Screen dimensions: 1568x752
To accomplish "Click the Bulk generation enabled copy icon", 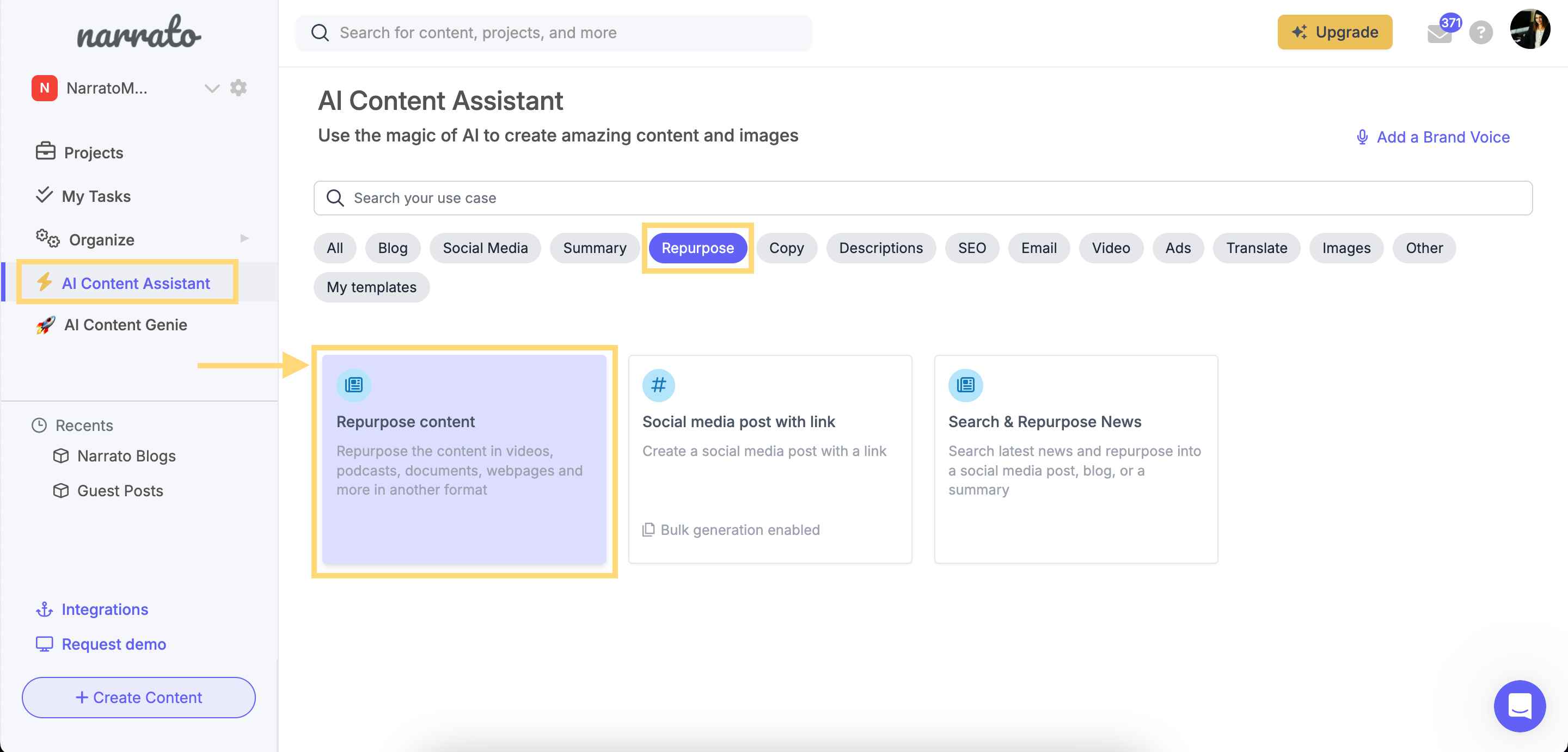I will click(x=649, y=529).
